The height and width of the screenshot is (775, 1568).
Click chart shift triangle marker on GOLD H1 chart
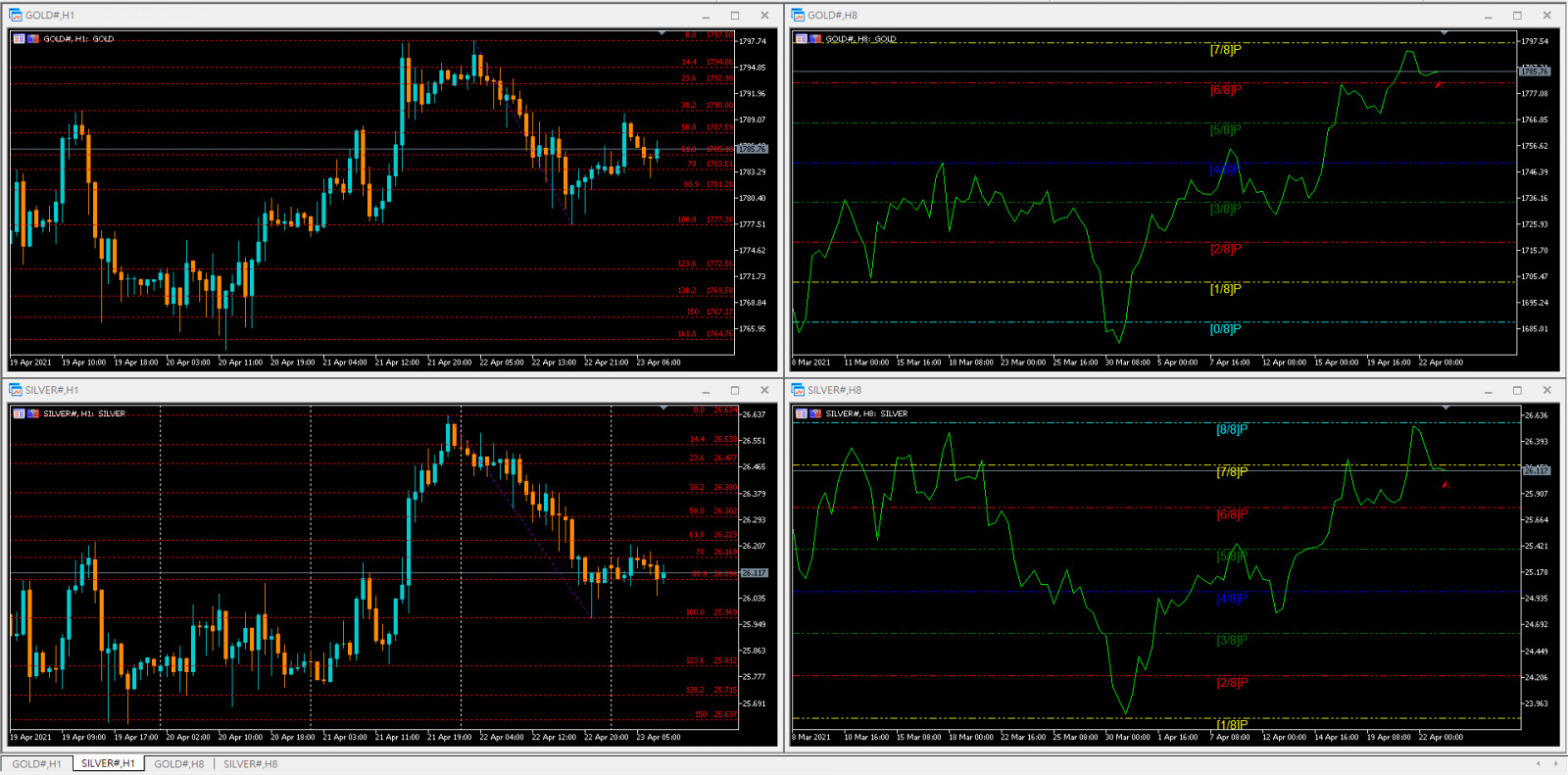(662, 34)
